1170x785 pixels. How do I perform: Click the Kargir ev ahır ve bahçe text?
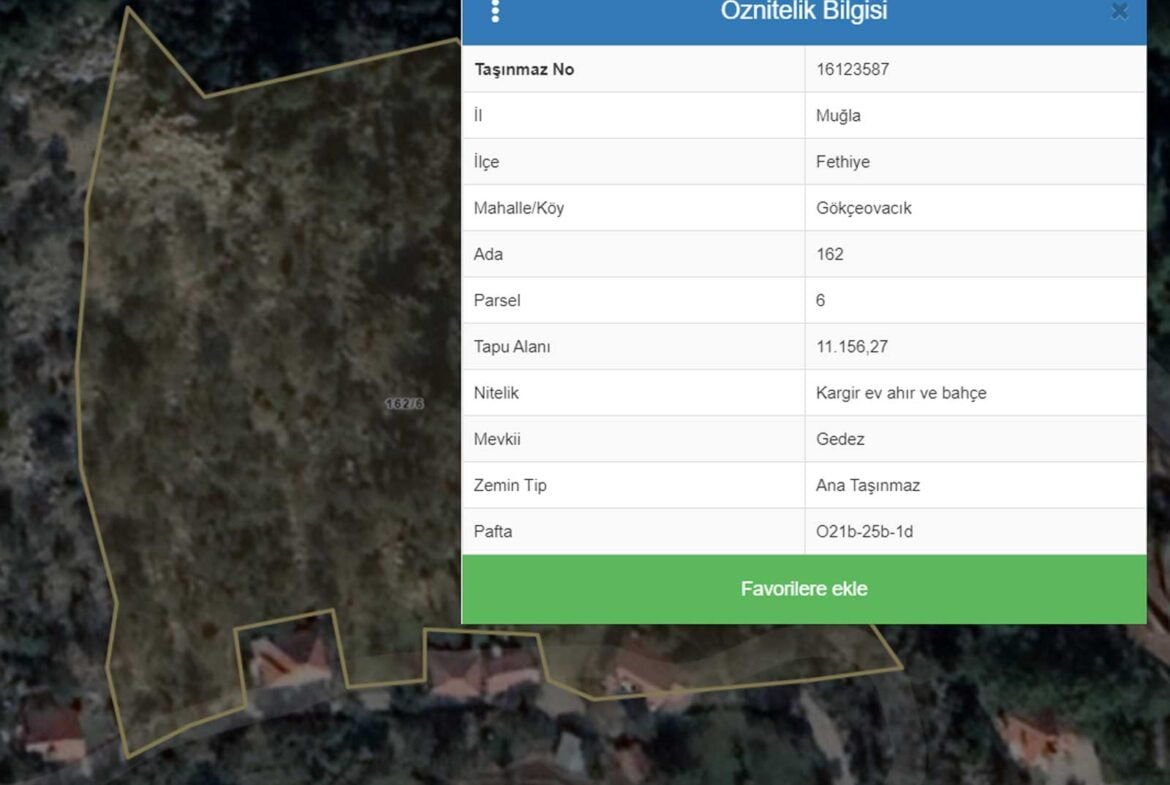[901, 393]
